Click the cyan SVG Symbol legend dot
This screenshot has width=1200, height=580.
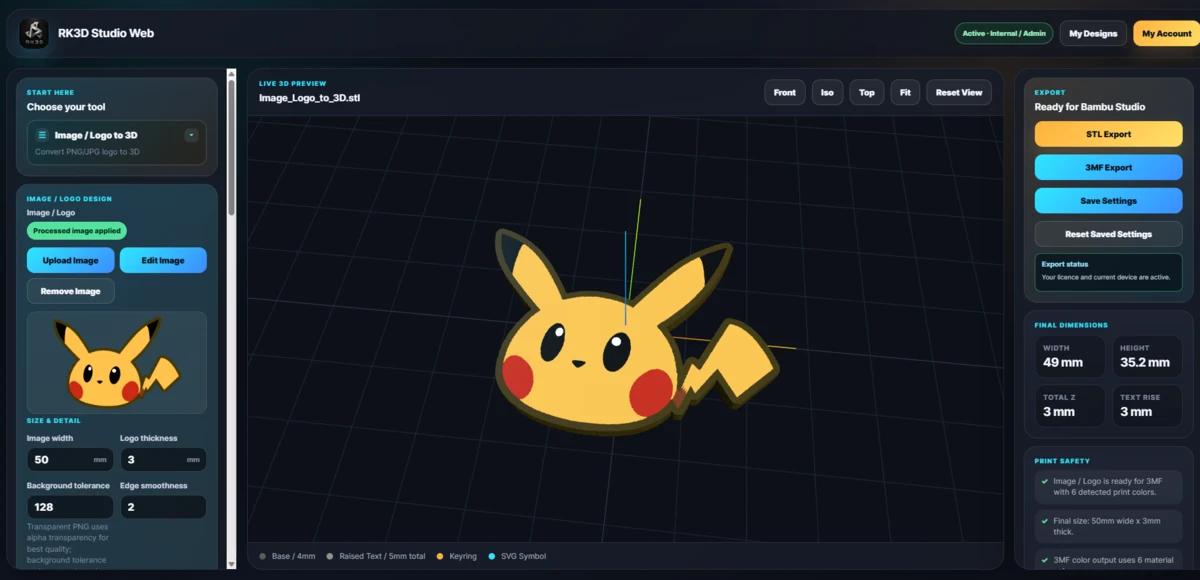pos(492,556)
